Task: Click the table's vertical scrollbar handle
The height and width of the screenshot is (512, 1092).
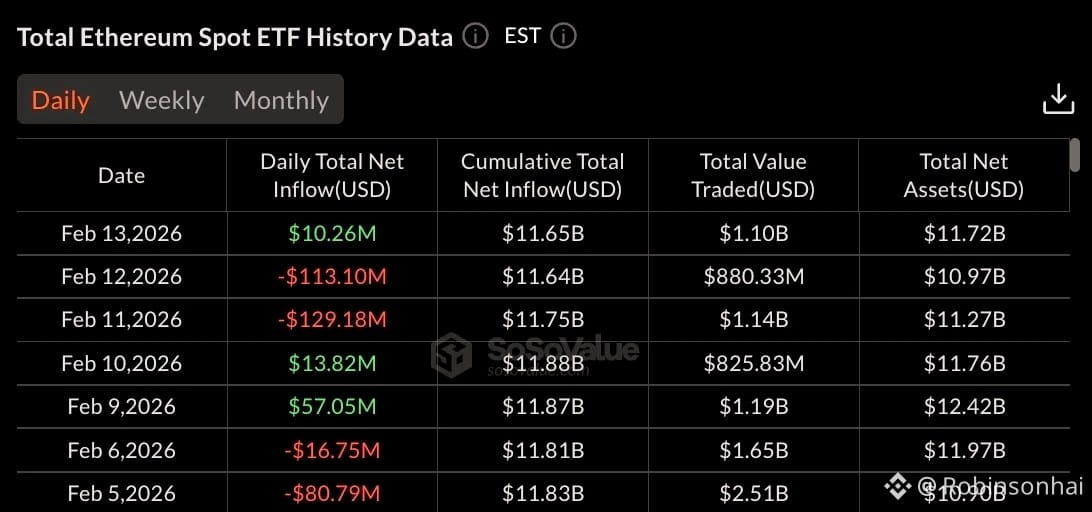Action: click(x=1075, y=155)
